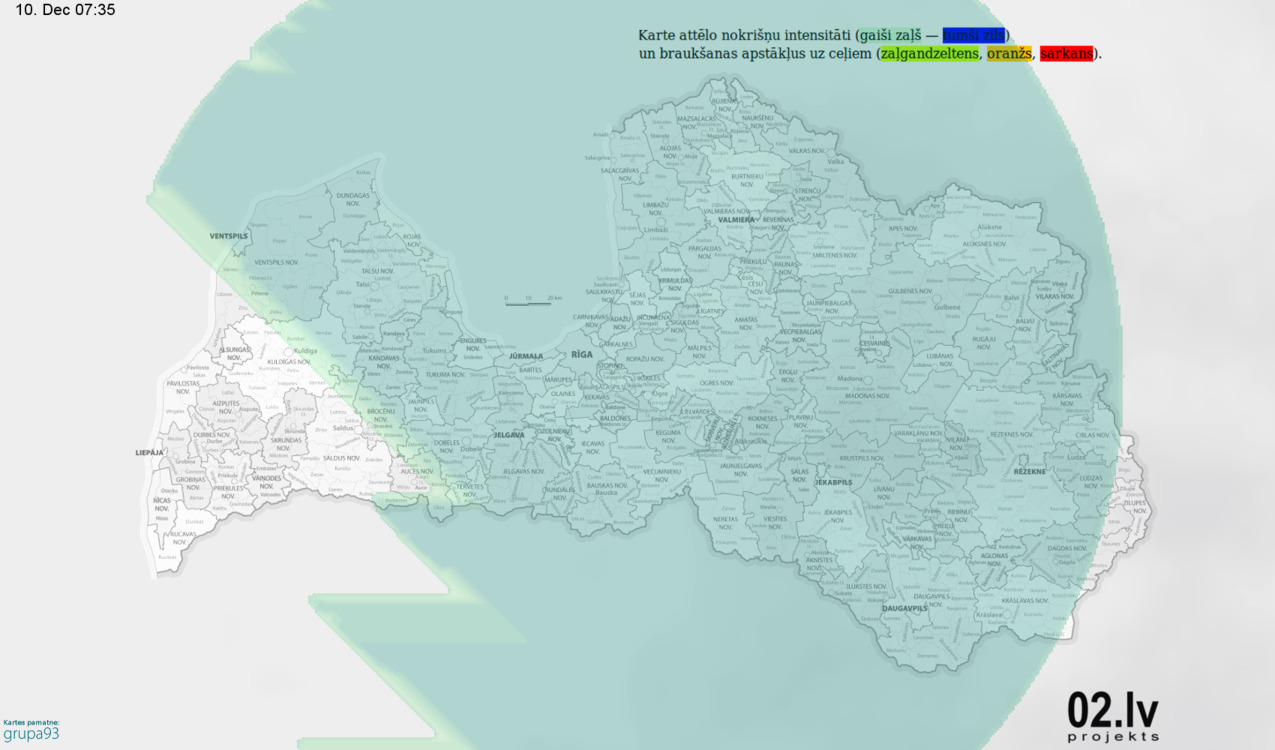
Task: Select LIEPĀJA on the map
Action: point(149,453)
